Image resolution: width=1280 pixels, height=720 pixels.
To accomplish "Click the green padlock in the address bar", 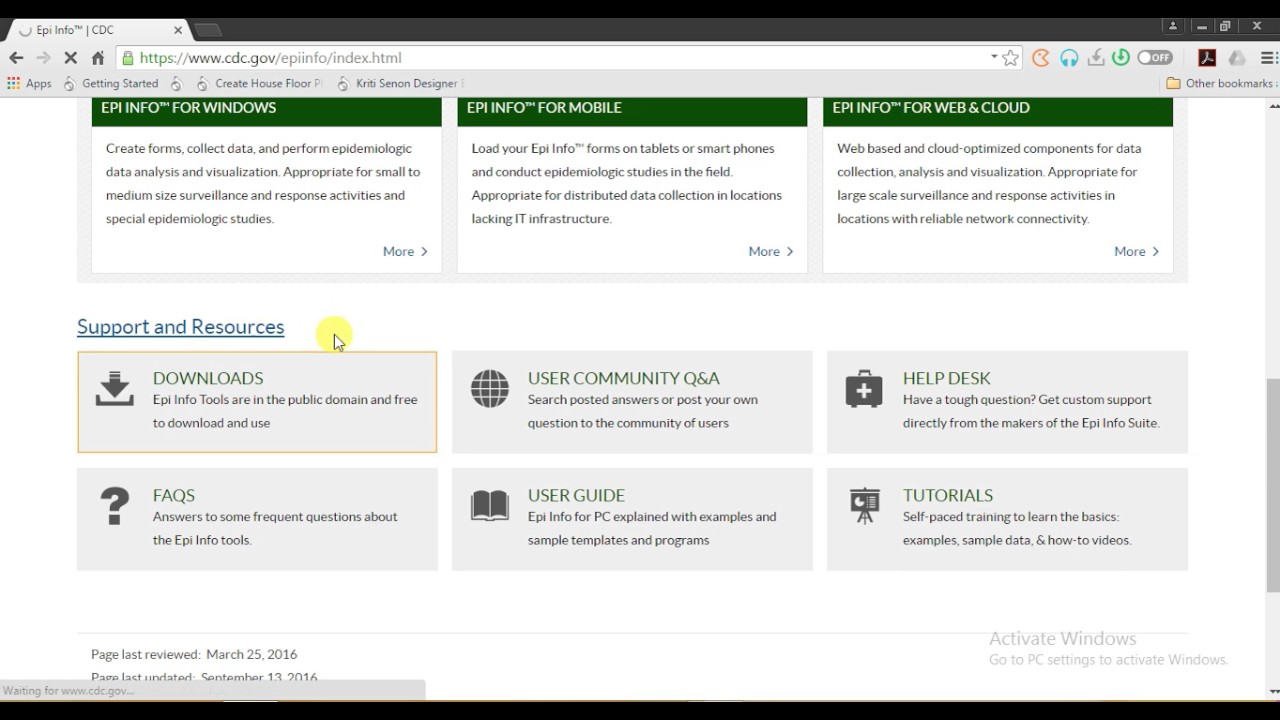I will (x=127, y=58).
